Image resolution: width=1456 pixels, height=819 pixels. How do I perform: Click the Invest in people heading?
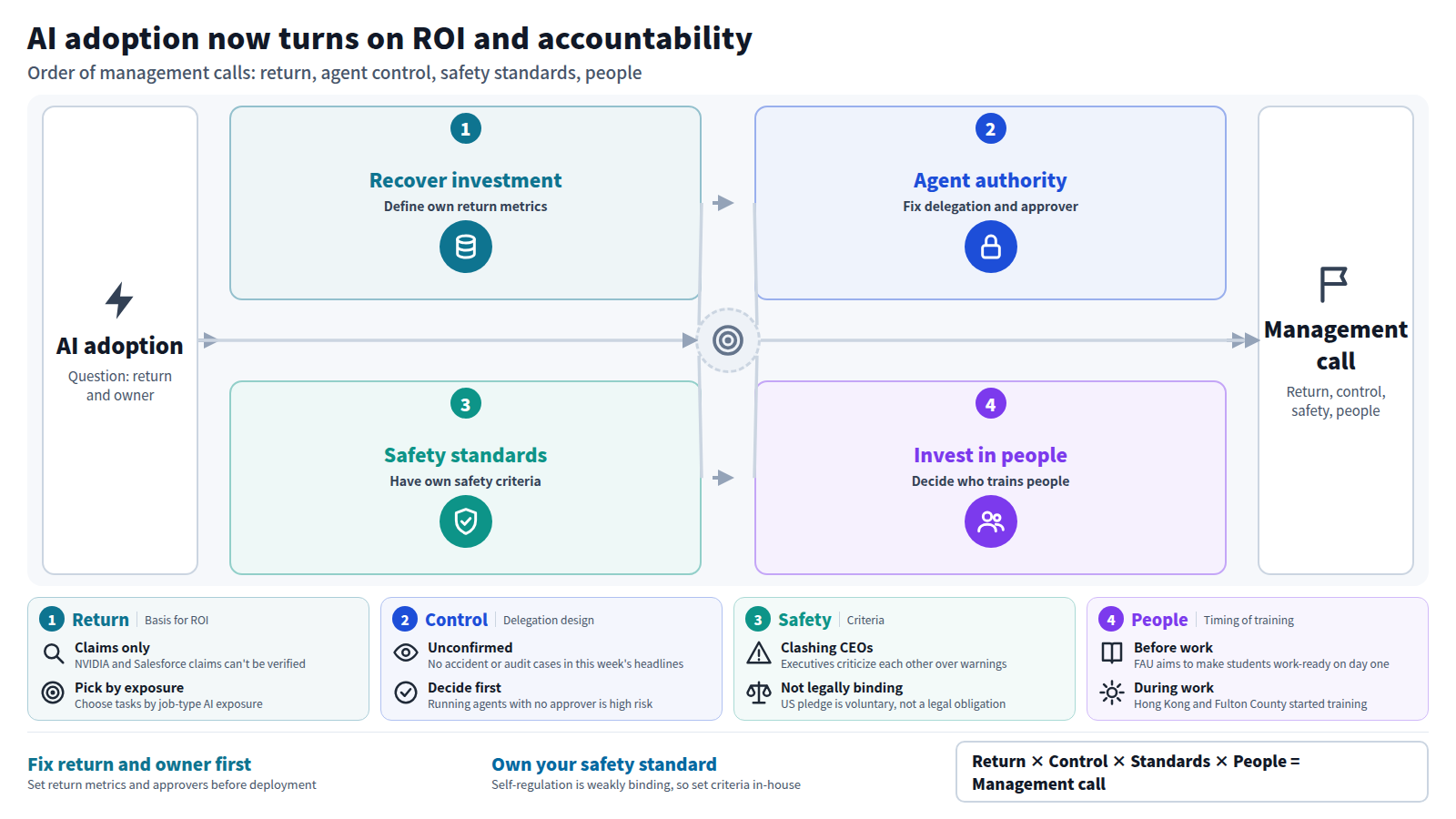[x=990, y=455]
